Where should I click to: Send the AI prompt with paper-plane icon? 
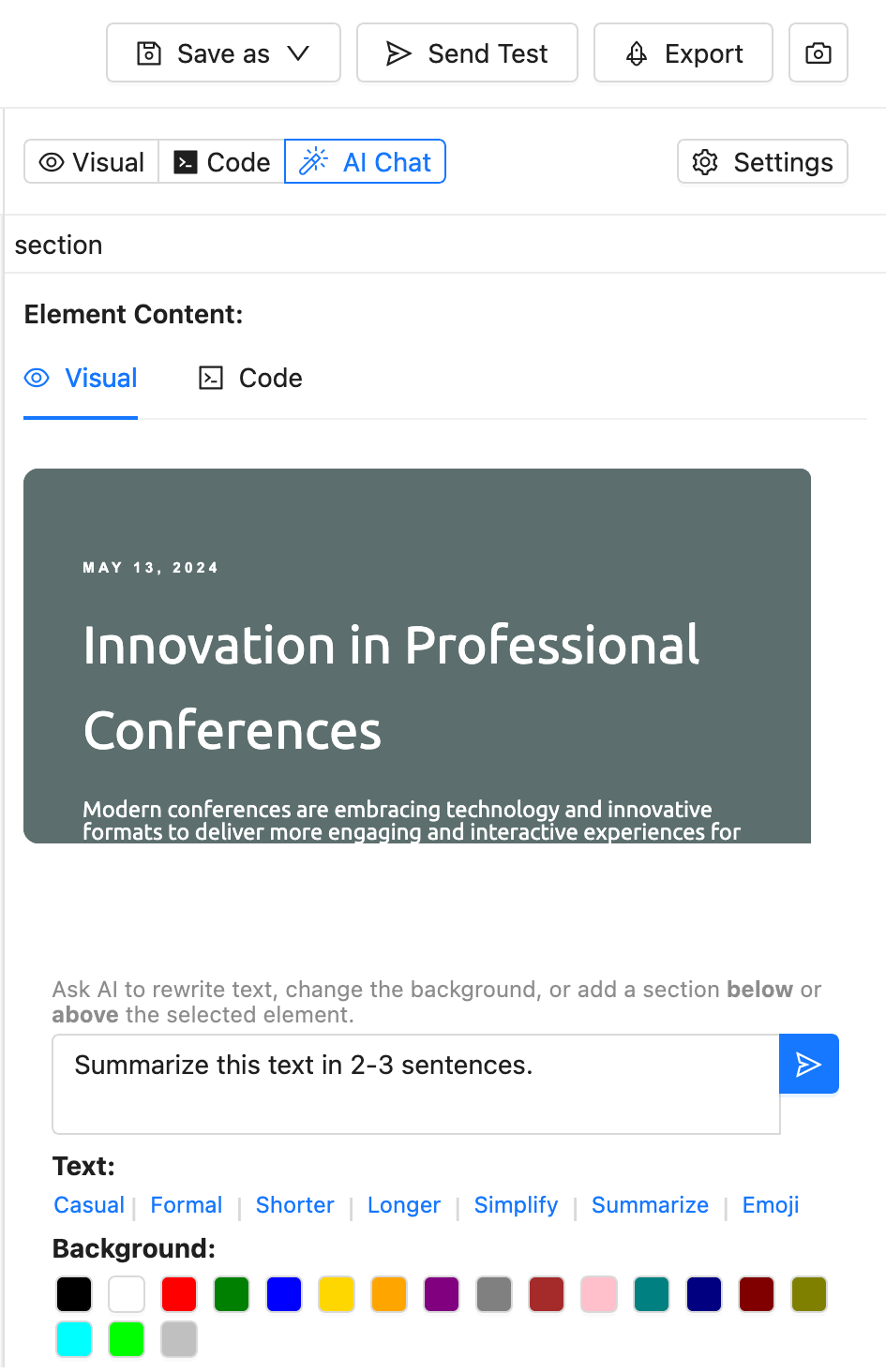pos(808,1064)
